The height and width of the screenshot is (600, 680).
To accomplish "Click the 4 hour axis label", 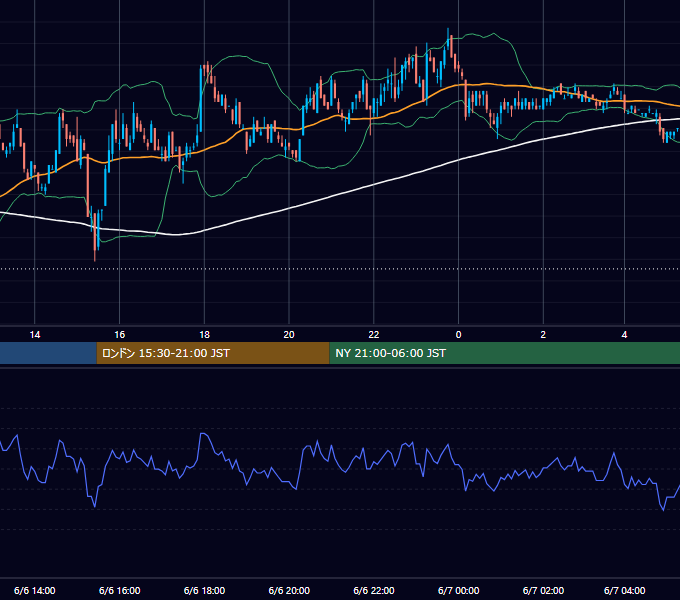I will tap(624, 335).
